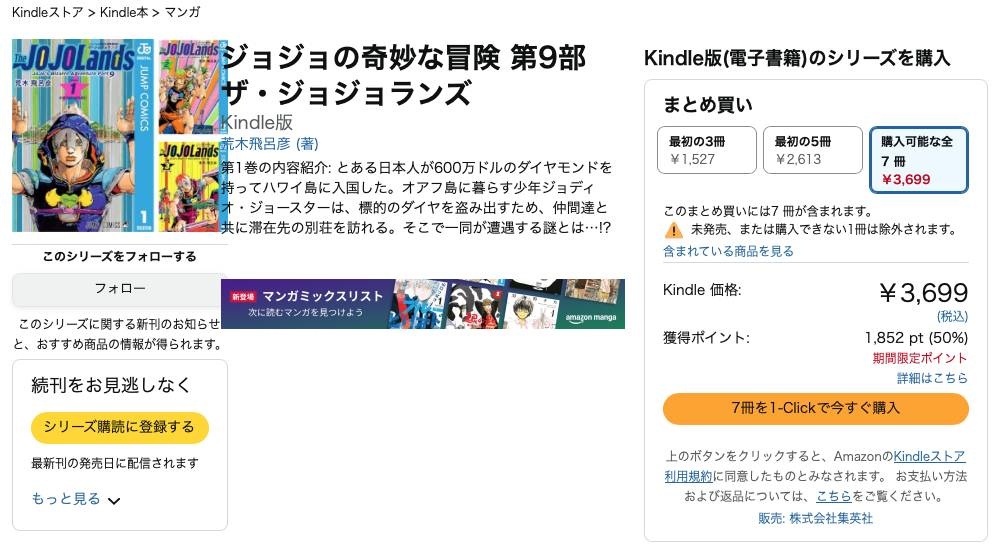Go to Kindleストア breadcrumb

point(47,12)
